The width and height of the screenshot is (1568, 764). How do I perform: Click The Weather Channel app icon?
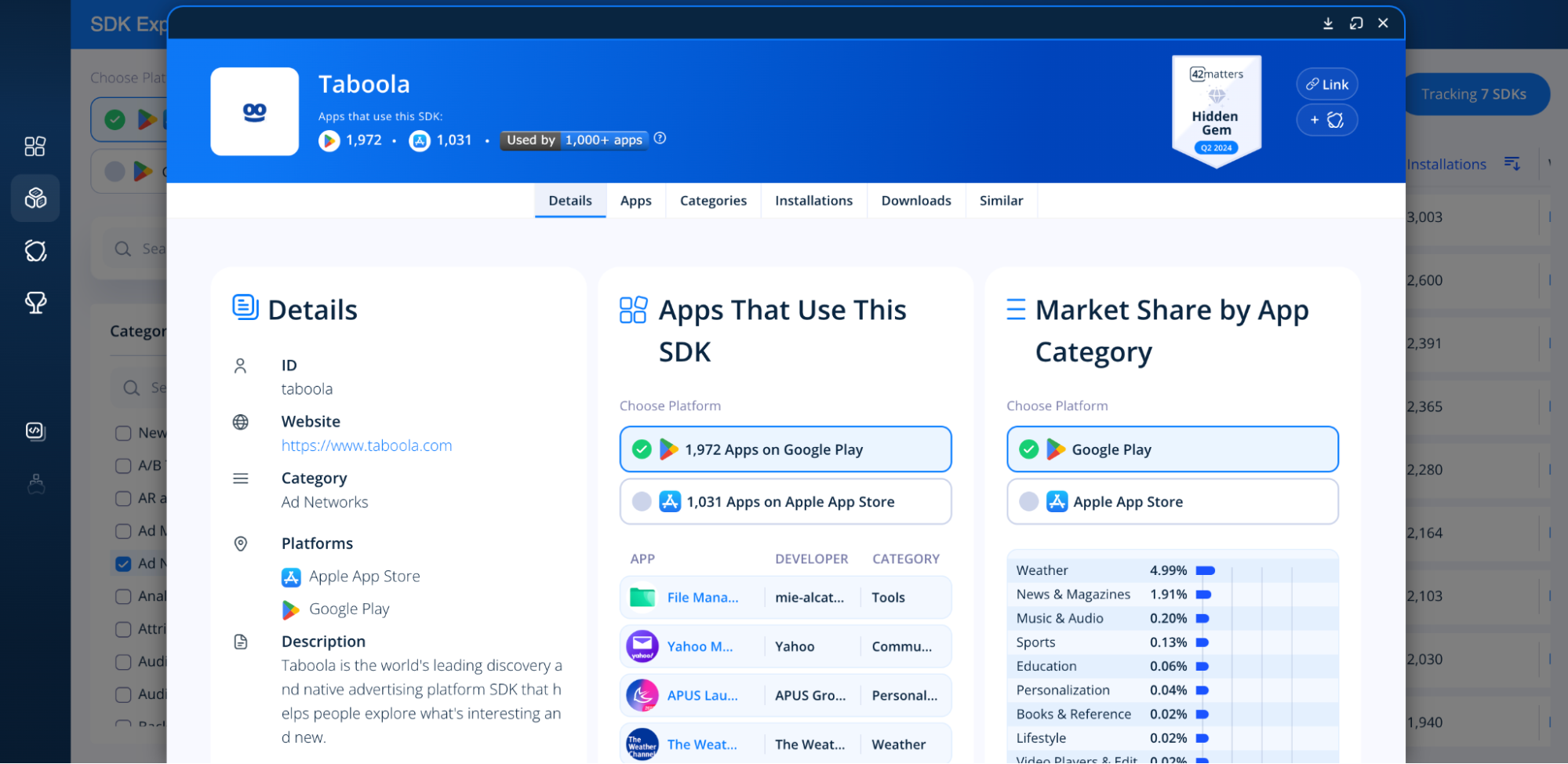click(642, 745)
